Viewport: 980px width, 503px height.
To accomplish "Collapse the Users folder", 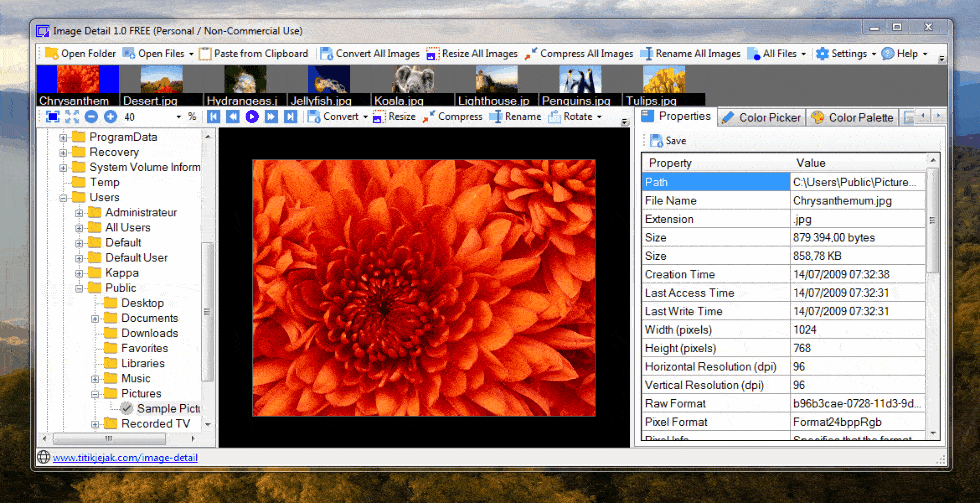I will coord(63,197).
